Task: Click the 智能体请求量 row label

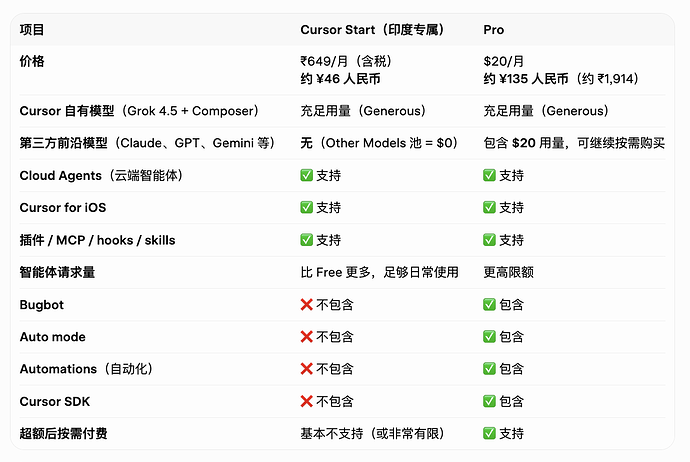Action: tap(57, 272)
